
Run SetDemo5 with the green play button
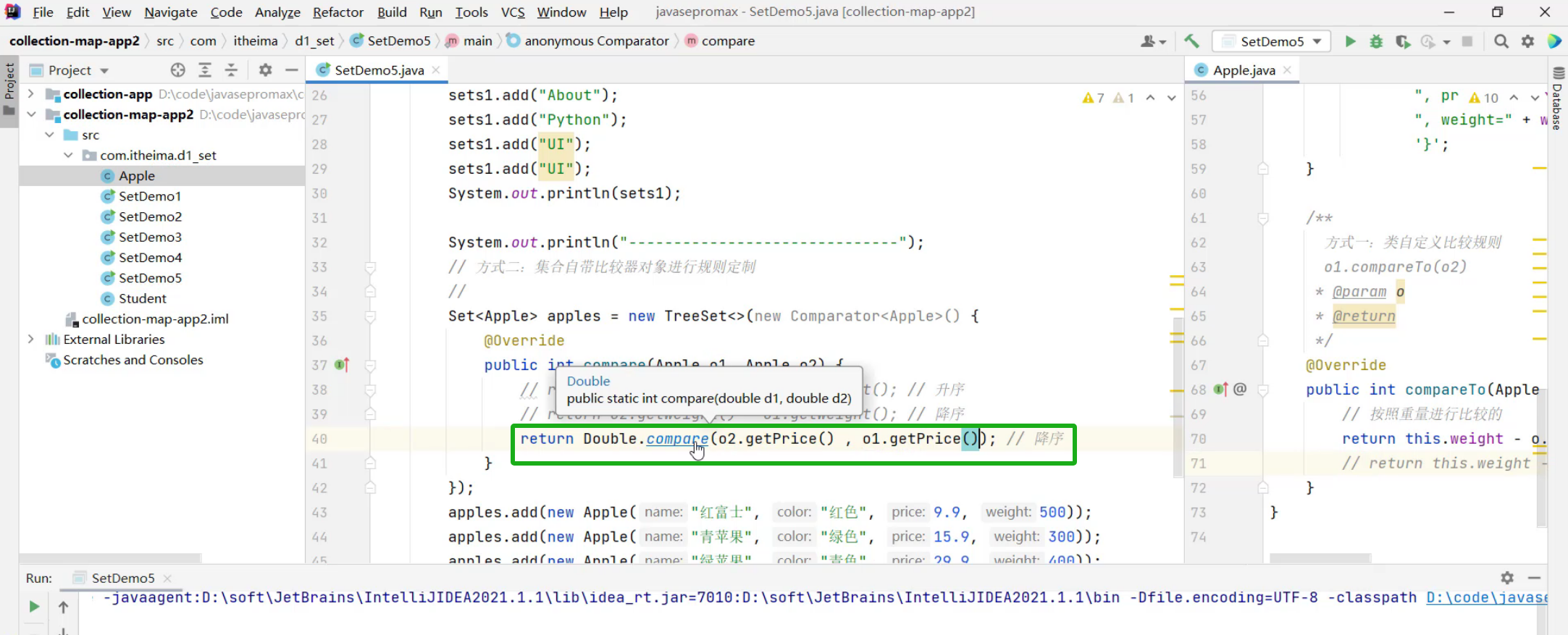(x=1350, y=41)
